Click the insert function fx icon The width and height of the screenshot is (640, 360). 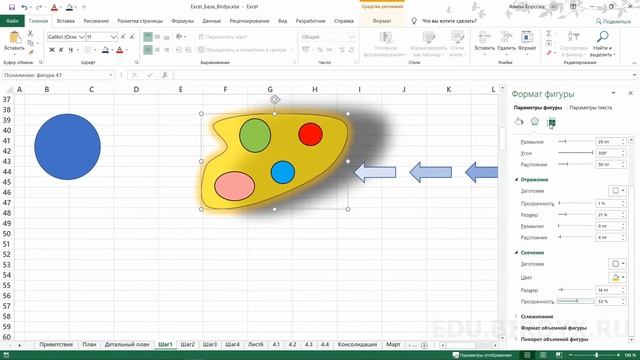coord(164,75)
